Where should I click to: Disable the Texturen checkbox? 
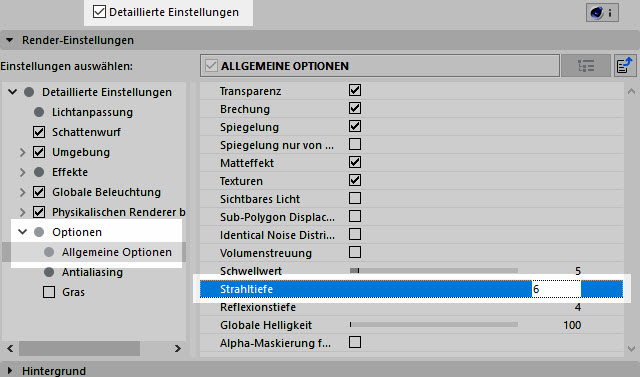click(355, 180)
